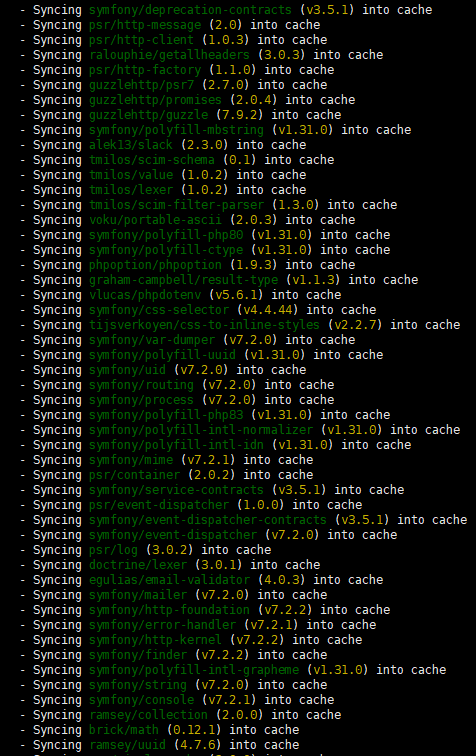This screenshot has height=756, width=476.
Task: Click psr/event-dispatcher package name
Action: click(159, 505)
